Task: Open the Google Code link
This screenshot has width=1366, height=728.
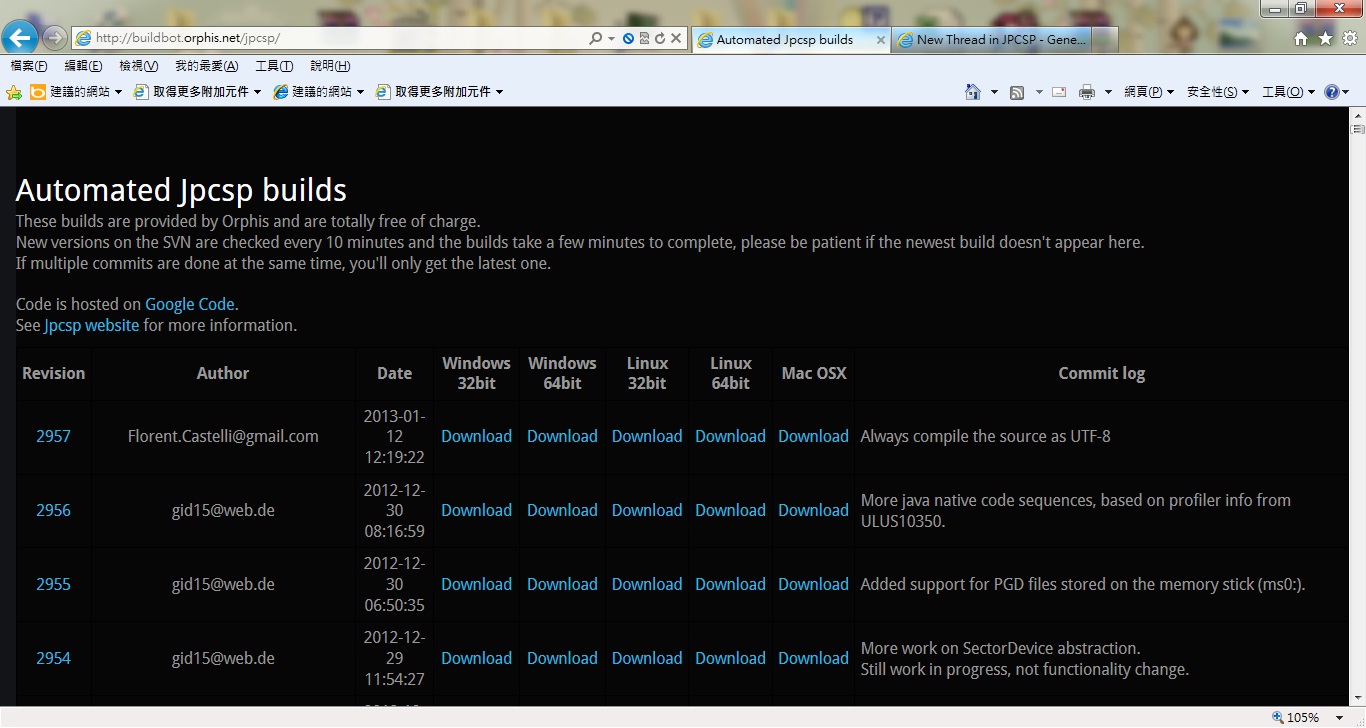Action: click(189, 304)
